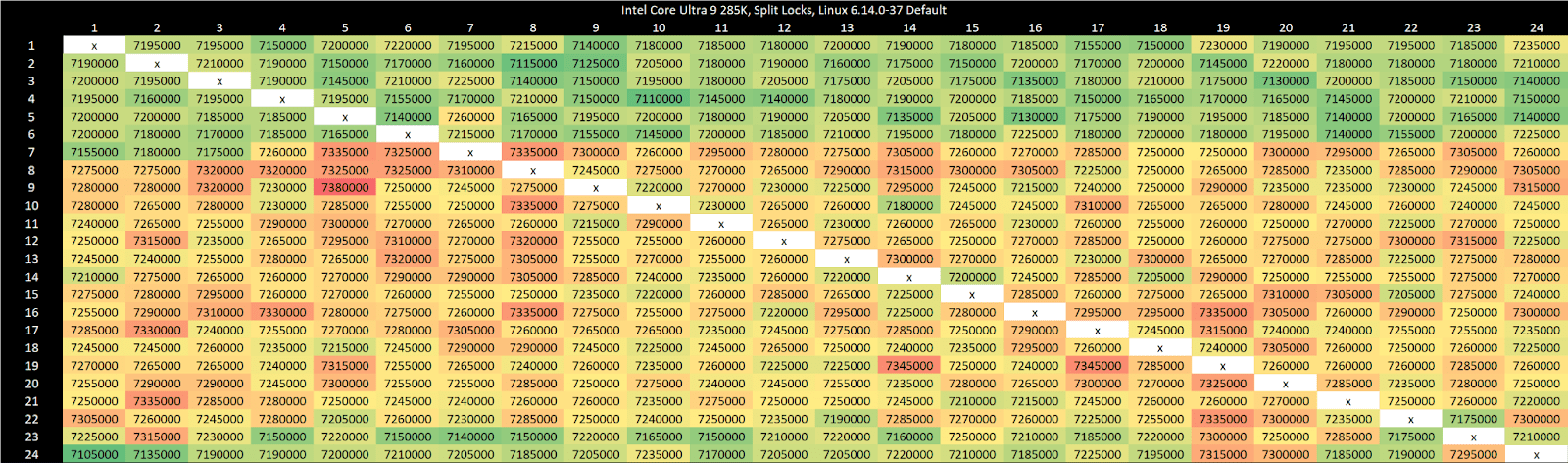
Task: Select 7335000 in row 7, column 5
Action: pyautogui.click(x=345, y=152)
